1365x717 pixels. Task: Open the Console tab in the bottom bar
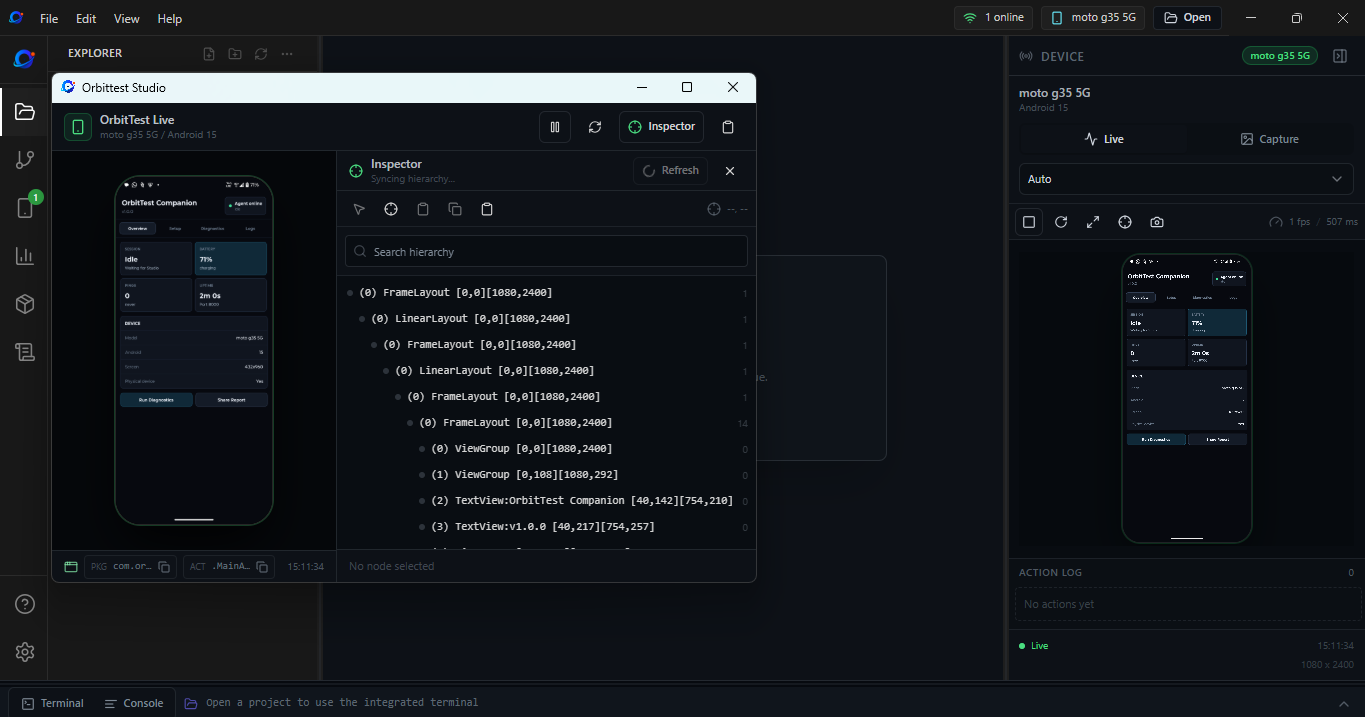[x=134, y=703]
